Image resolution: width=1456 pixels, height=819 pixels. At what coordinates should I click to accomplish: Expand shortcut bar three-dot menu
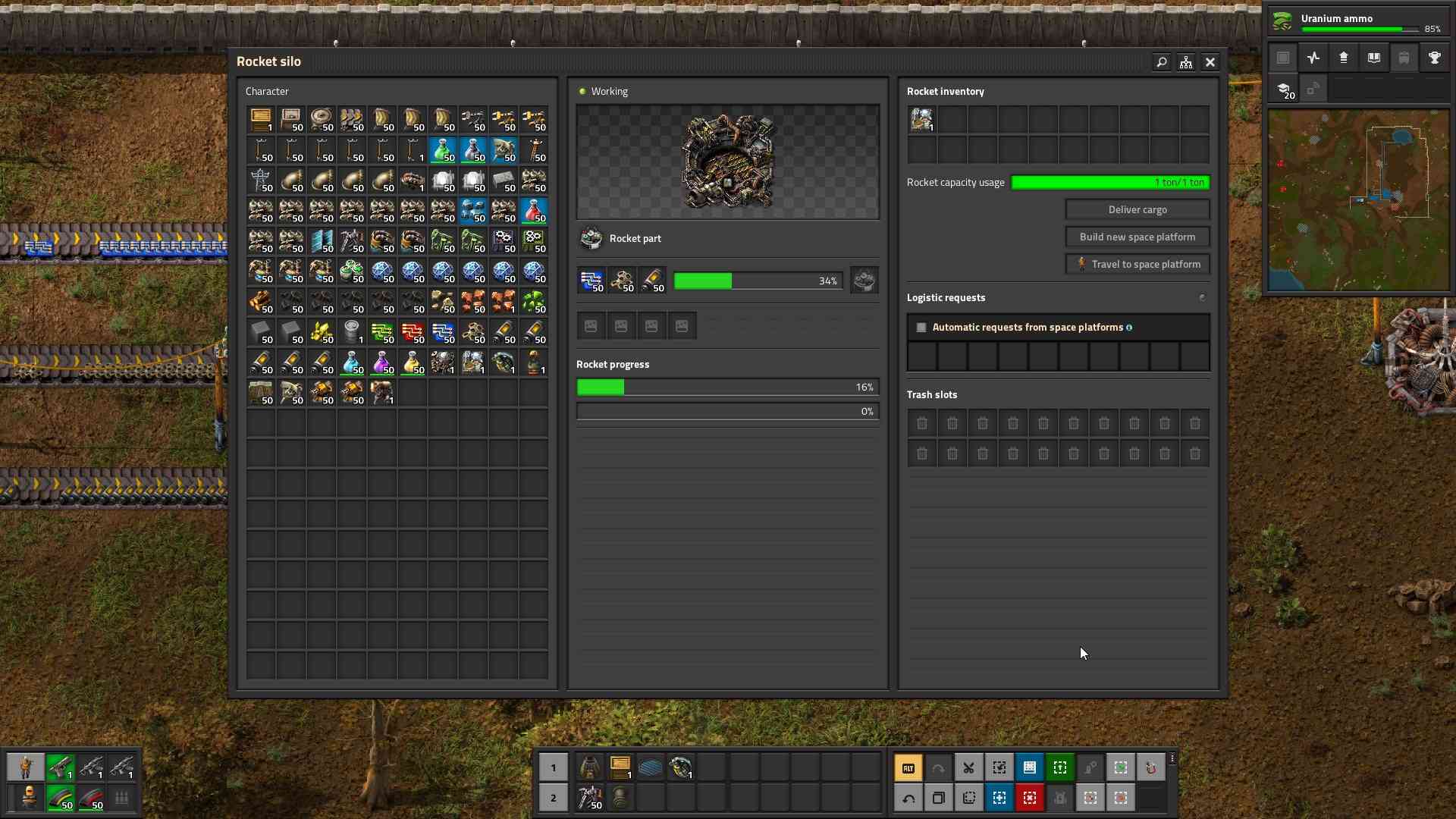pos(1172,759)
